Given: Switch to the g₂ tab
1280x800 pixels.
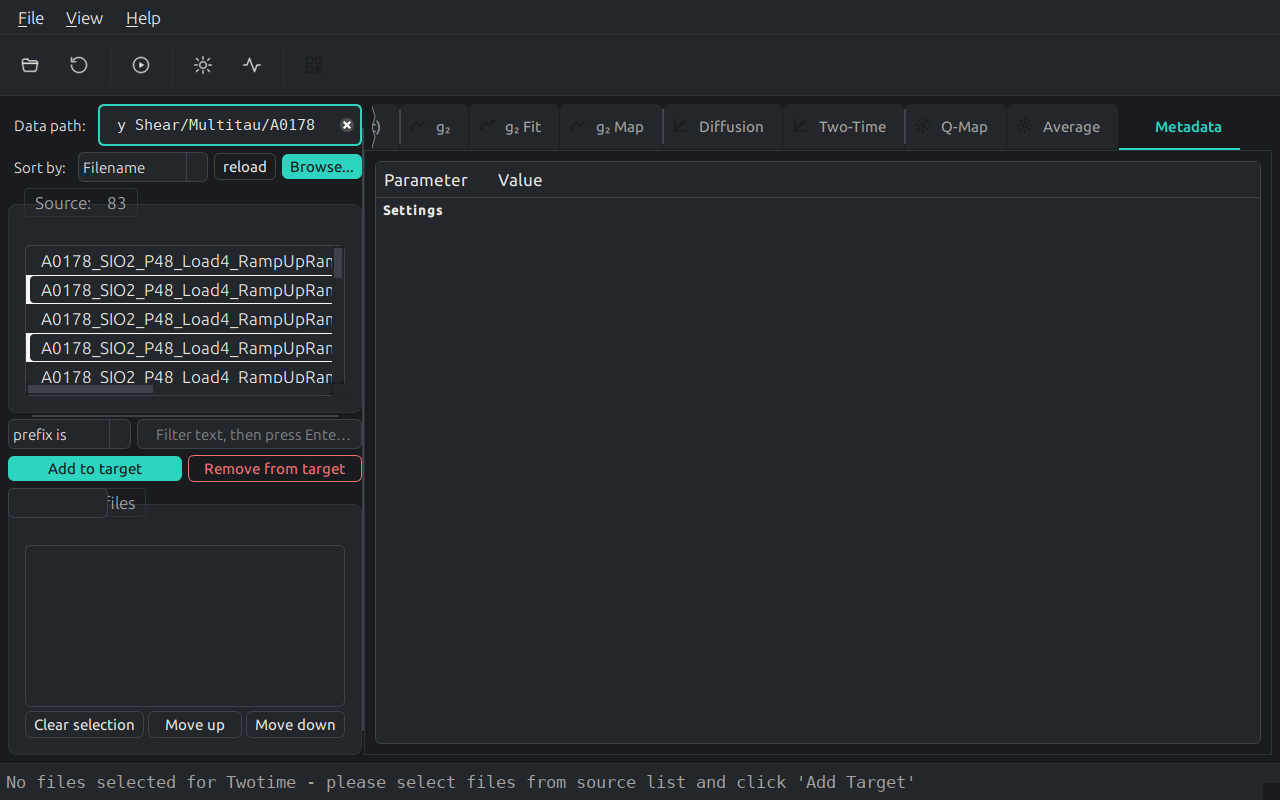Looking at the screenshot, I should [434, 127].
